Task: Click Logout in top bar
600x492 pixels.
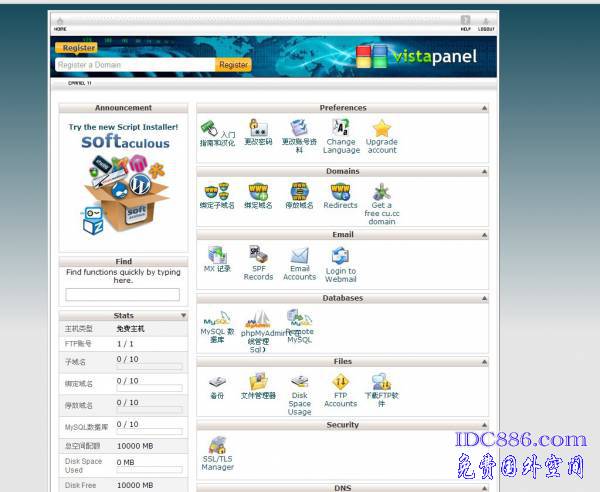Action: point(486,24)
